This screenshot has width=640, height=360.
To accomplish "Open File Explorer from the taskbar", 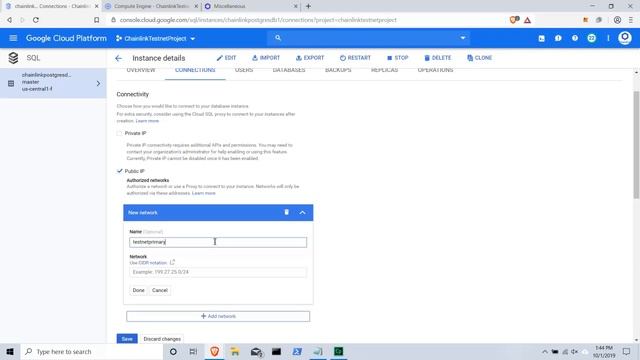I will click(x=235, y=351).
